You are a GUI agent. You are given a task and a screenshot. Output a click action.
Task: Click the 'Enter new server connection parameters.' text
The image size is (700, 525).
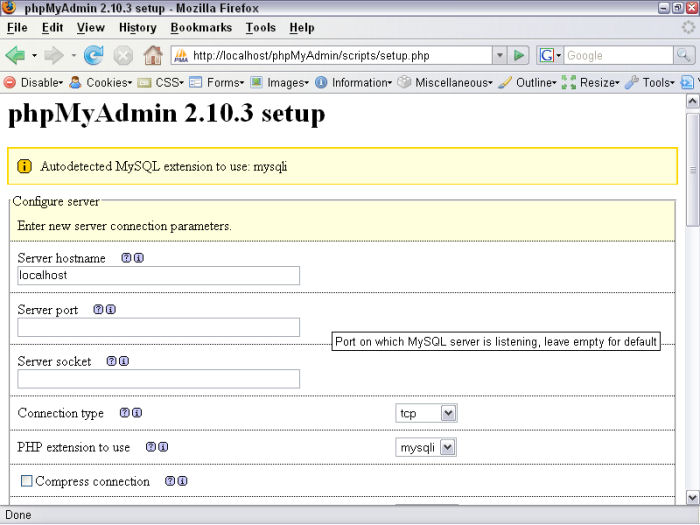(x=124, y=226)
